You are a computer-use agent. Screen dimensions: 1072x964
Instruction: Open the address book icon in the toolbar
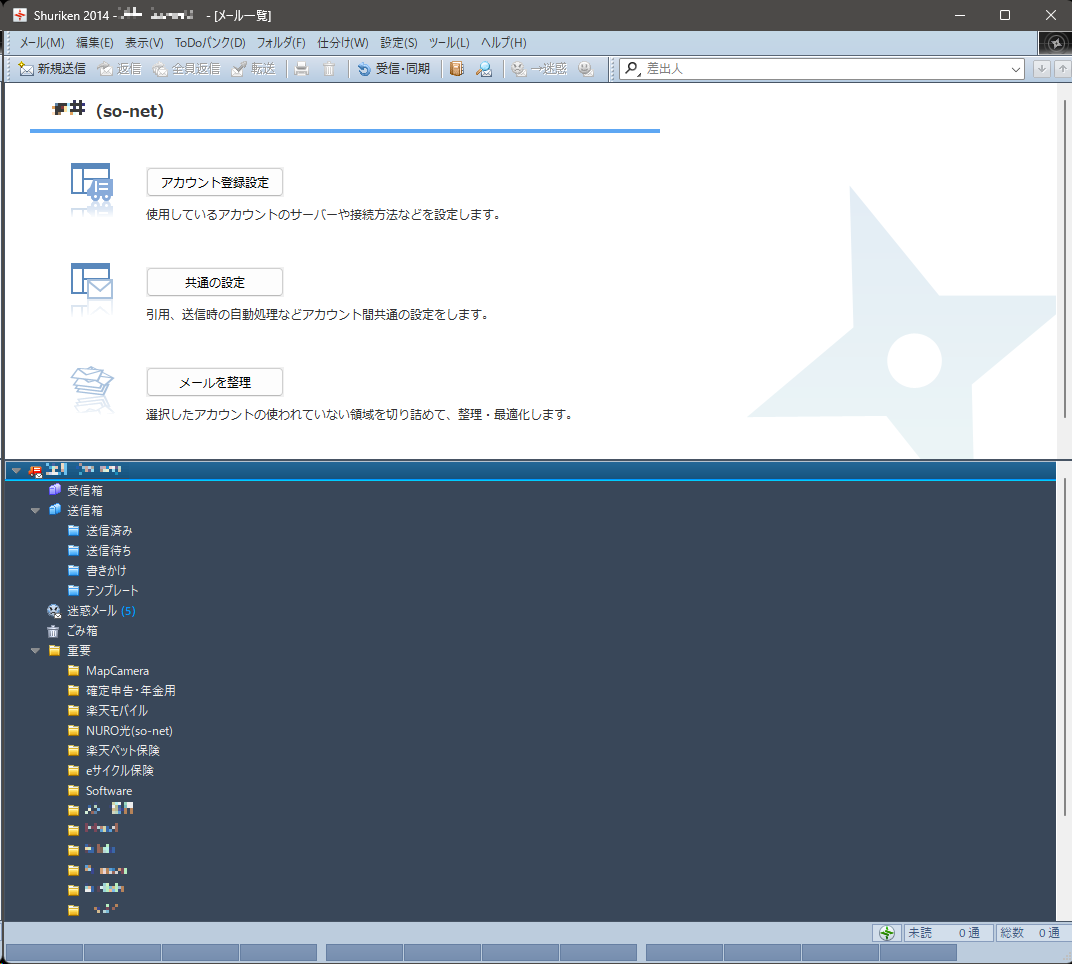(457, 69)
